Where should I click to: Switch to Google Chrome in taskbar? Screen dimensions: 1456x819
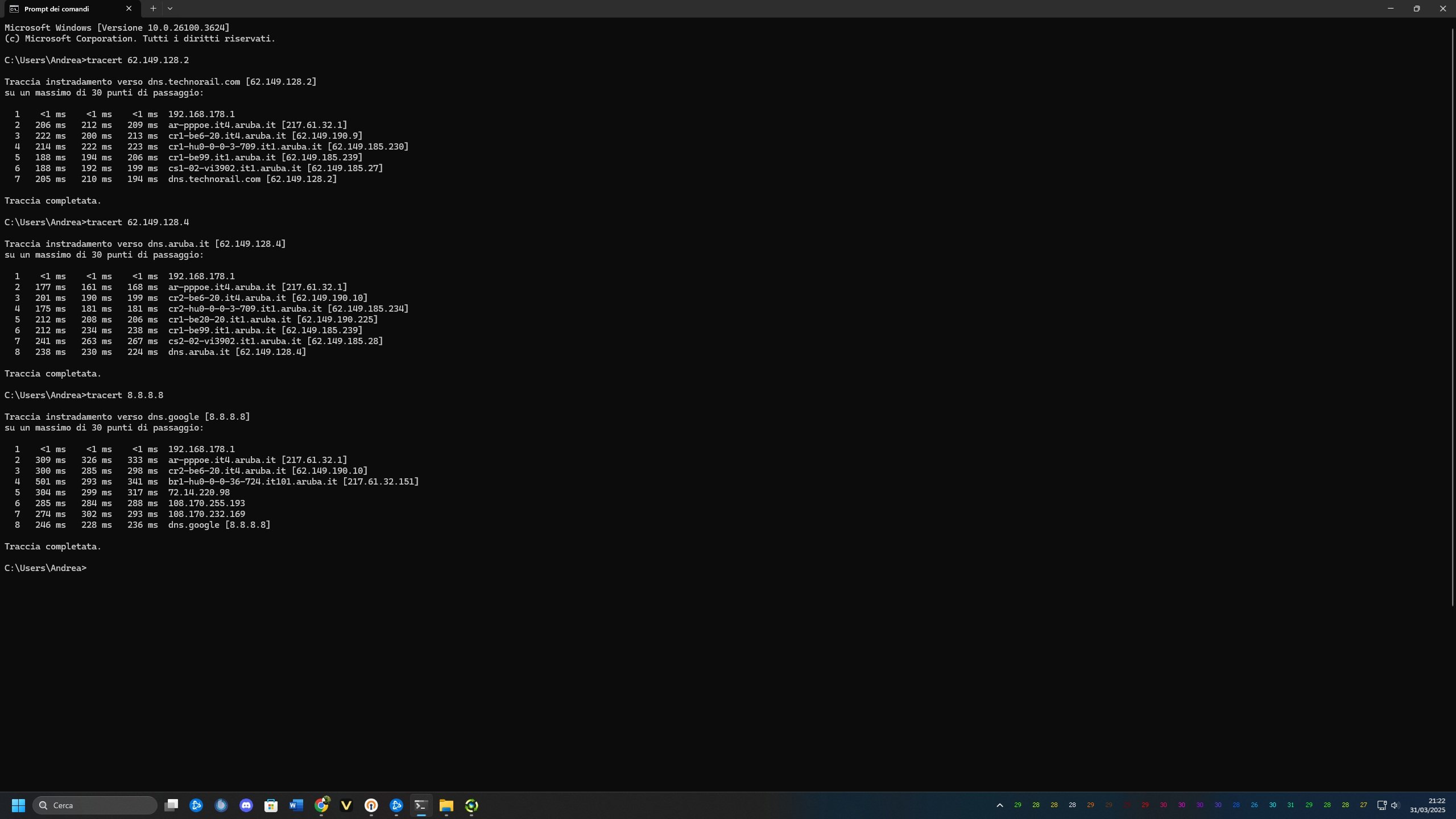click(x=321, y=805)
